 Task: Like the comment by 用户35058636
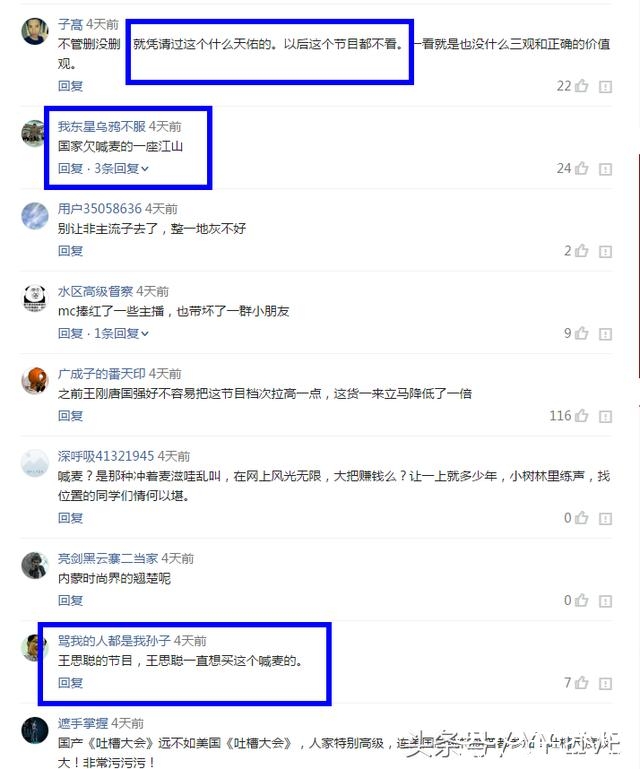(582, 251)
